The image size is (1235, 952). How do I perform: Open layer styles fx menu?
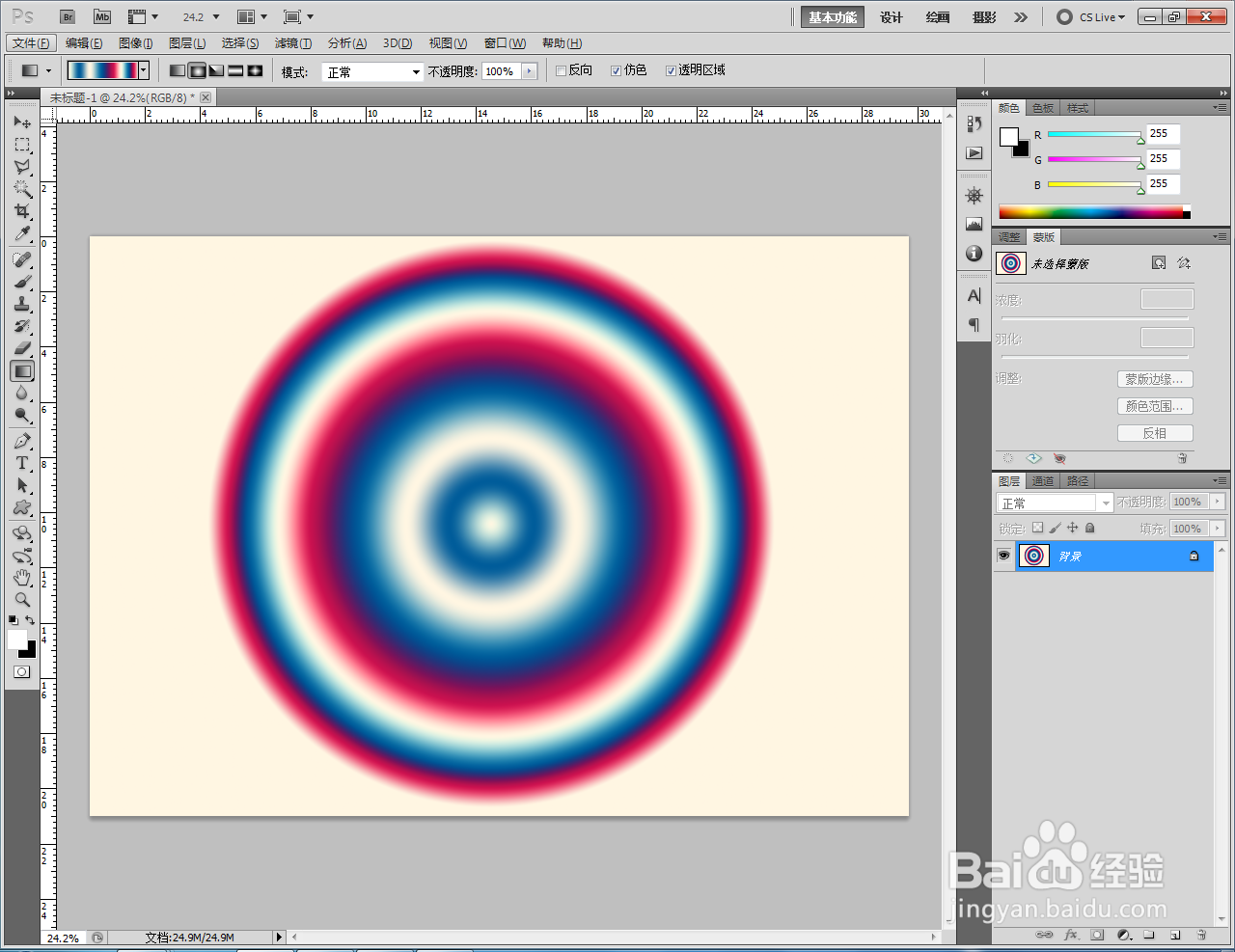pos(1071,935)
